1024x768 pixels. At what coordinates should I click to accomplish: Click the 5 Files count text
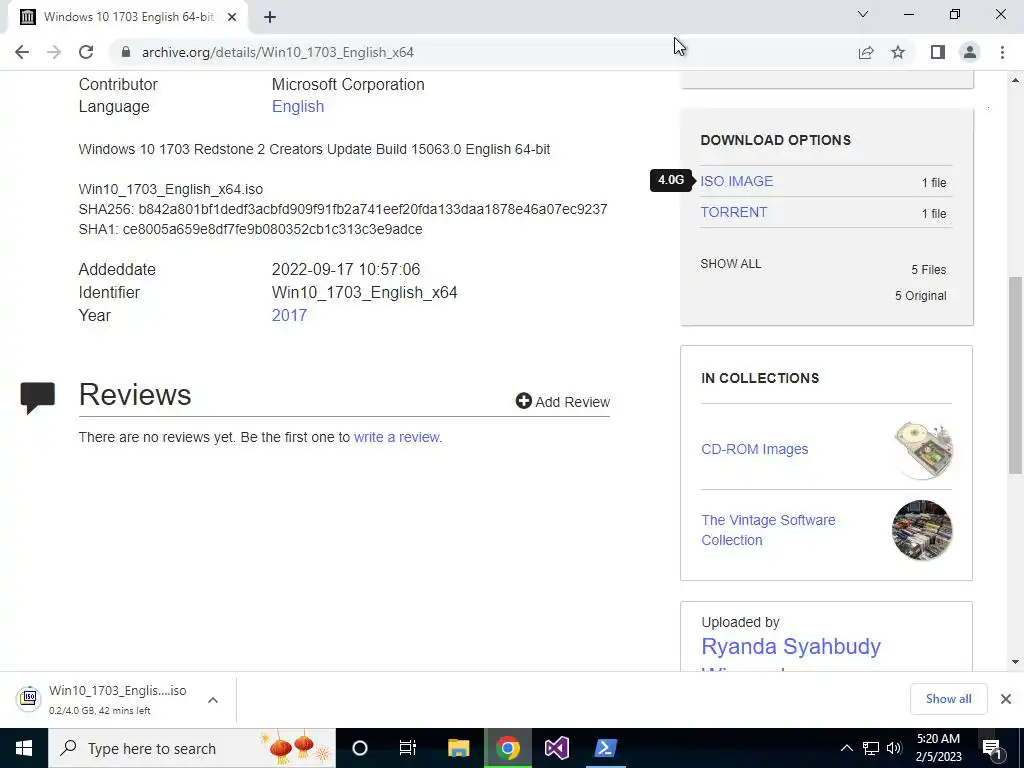point(929,270)
